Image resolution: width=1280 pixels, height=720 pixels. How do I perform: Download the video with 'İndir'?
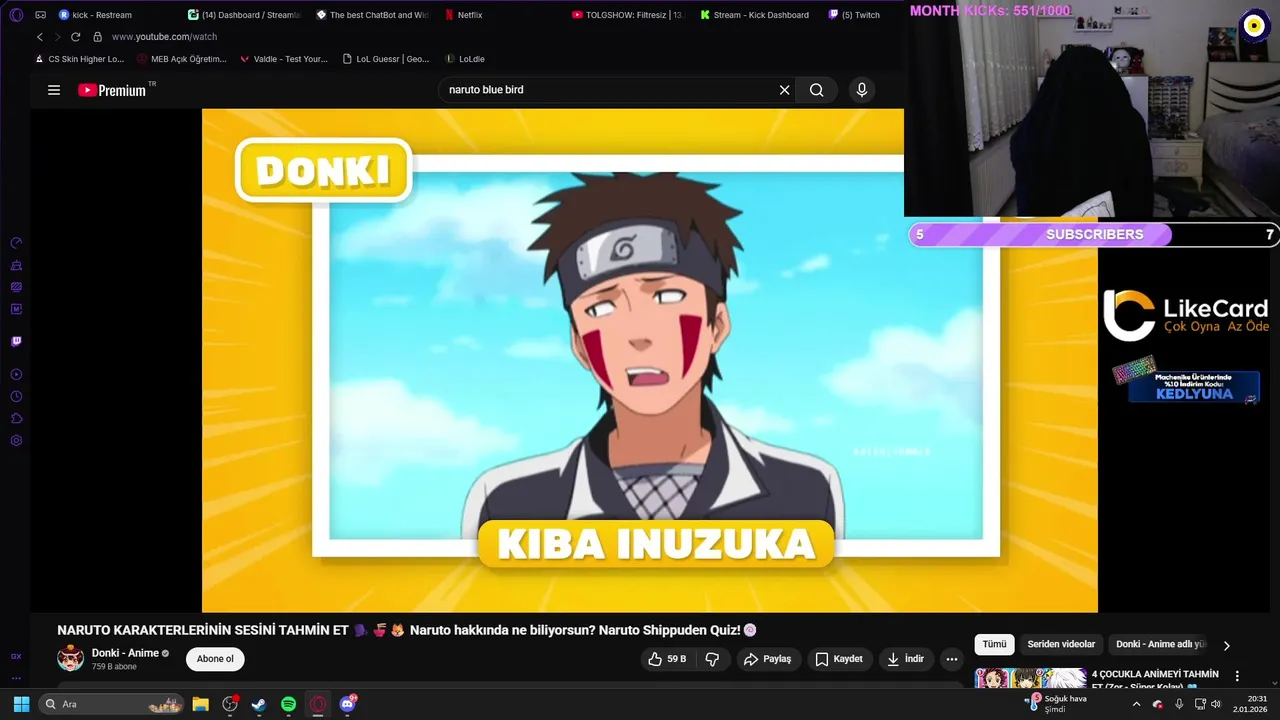pyautogui.click(x=906, y=659)
